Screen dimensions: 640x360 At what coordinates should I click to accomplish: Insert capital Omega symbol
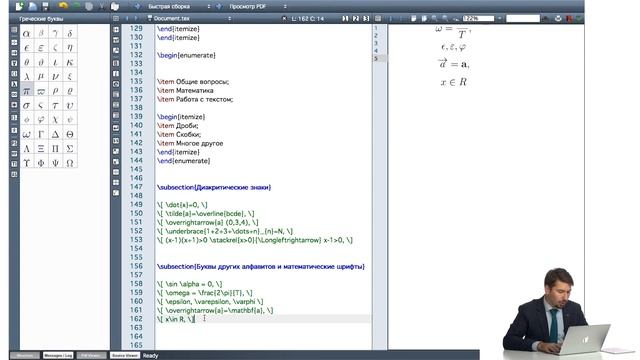tap(70, 163)
